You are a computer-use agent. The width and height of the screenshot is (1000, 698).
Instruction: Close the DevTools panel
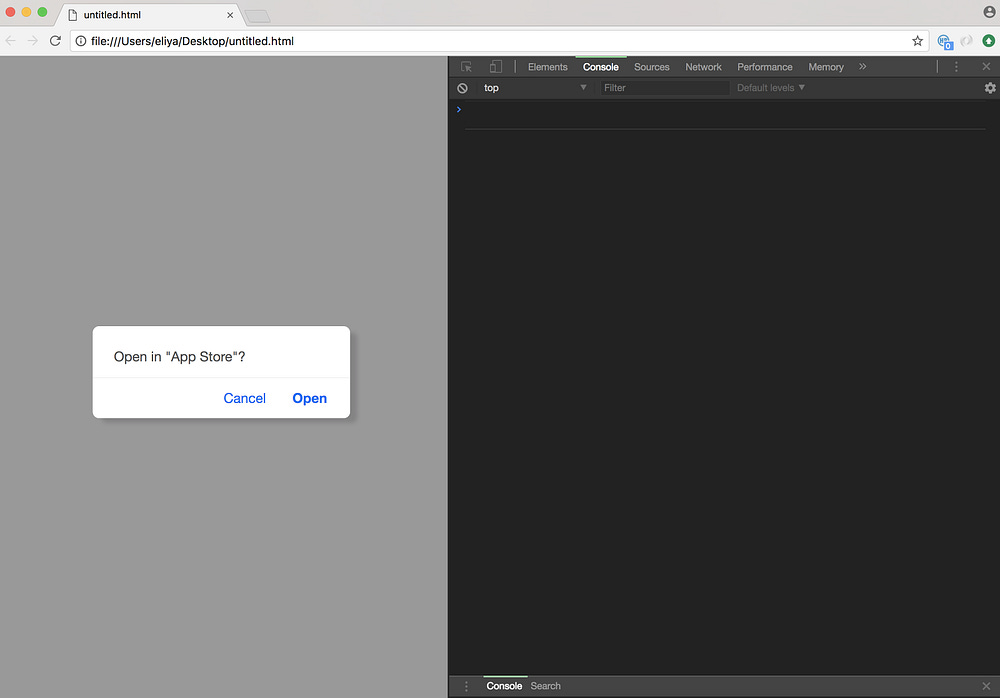(x=986, y=66)
